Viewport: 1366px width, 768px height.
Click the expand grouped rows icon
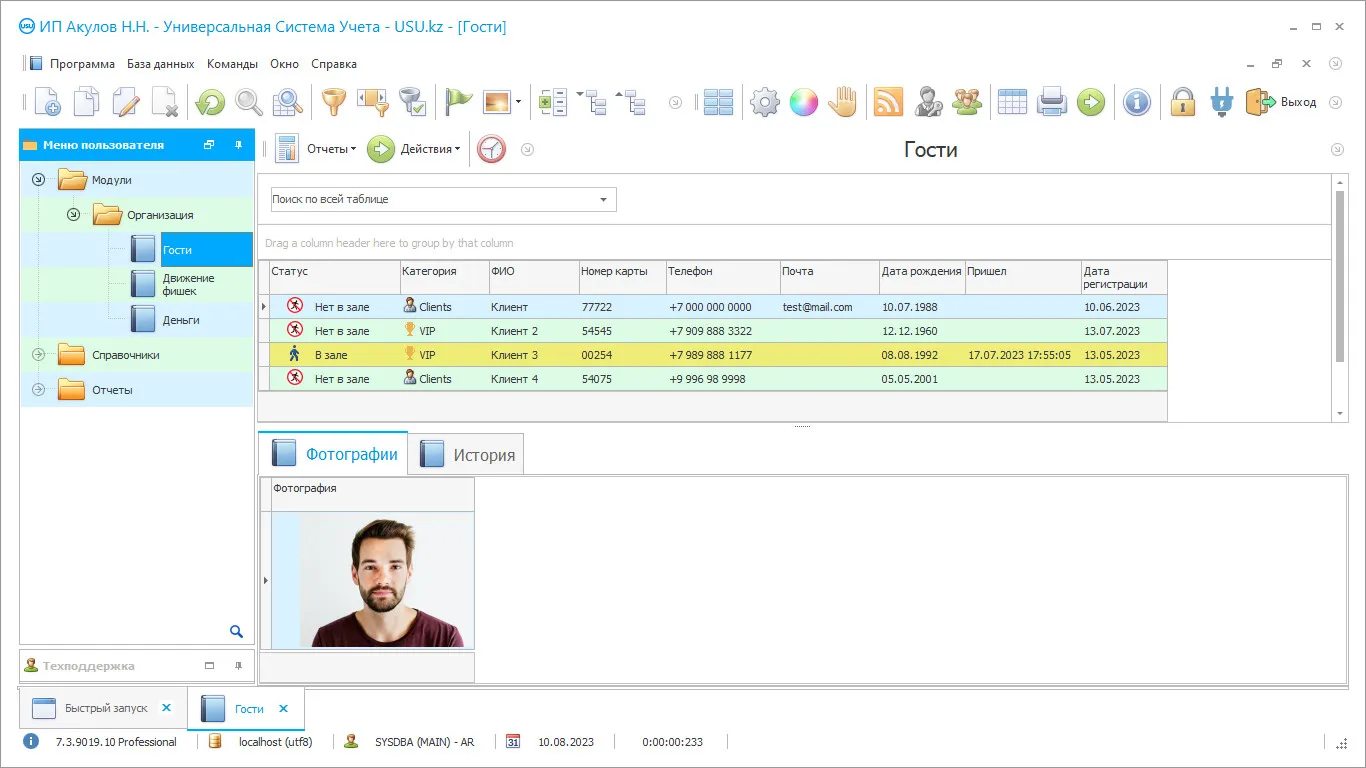click(553, 102)
